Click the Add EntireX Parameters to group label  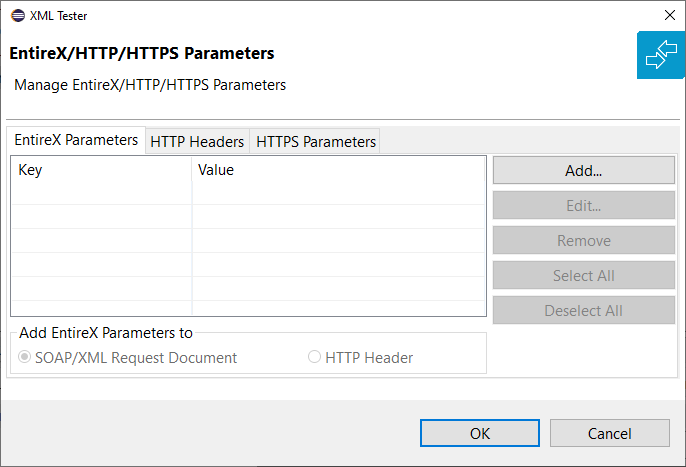(x=106, y=333)
